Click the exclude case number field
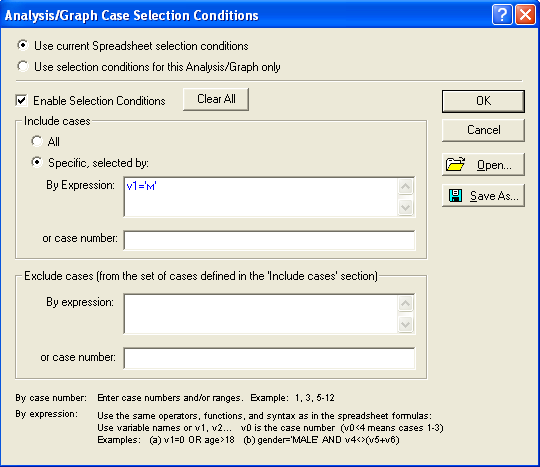The height and width of the screenshot is (467, 540). click(x=269, y=358)
